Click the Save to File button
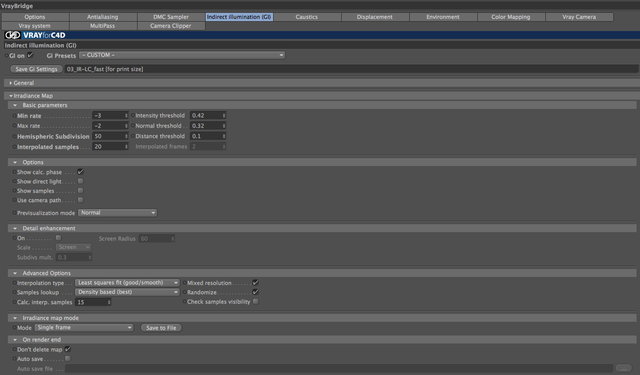 pos(161,328)
